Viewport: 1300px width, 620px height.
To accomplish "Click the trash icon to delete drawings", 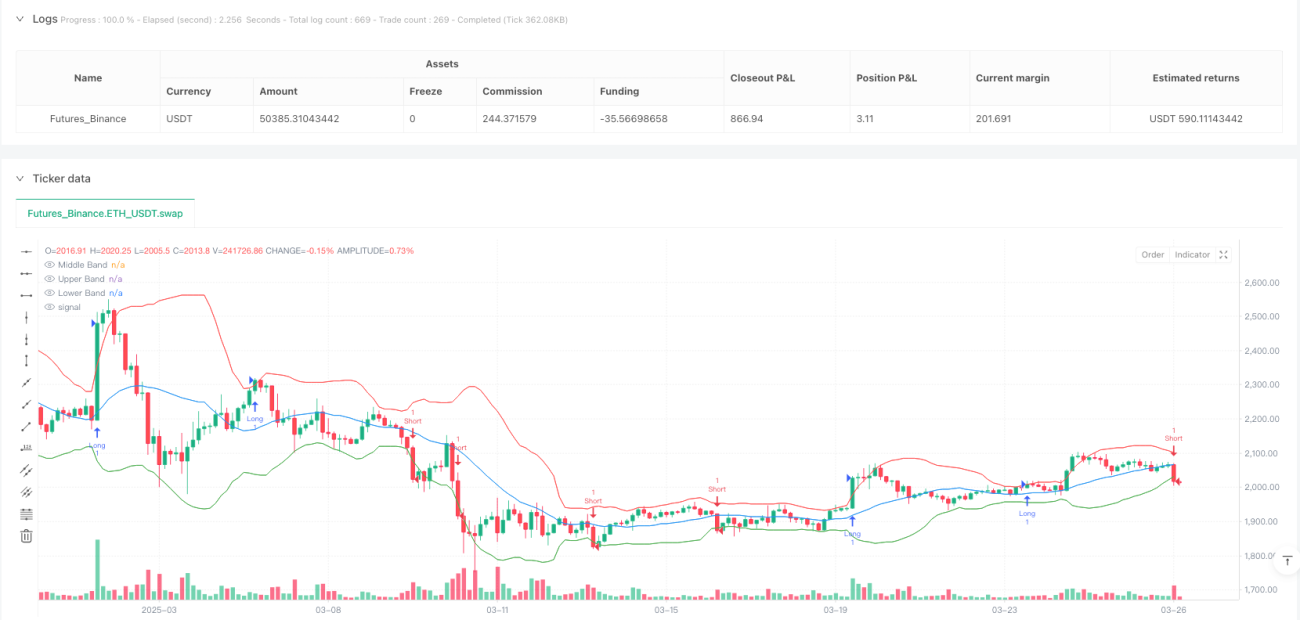I will (27, 536).
